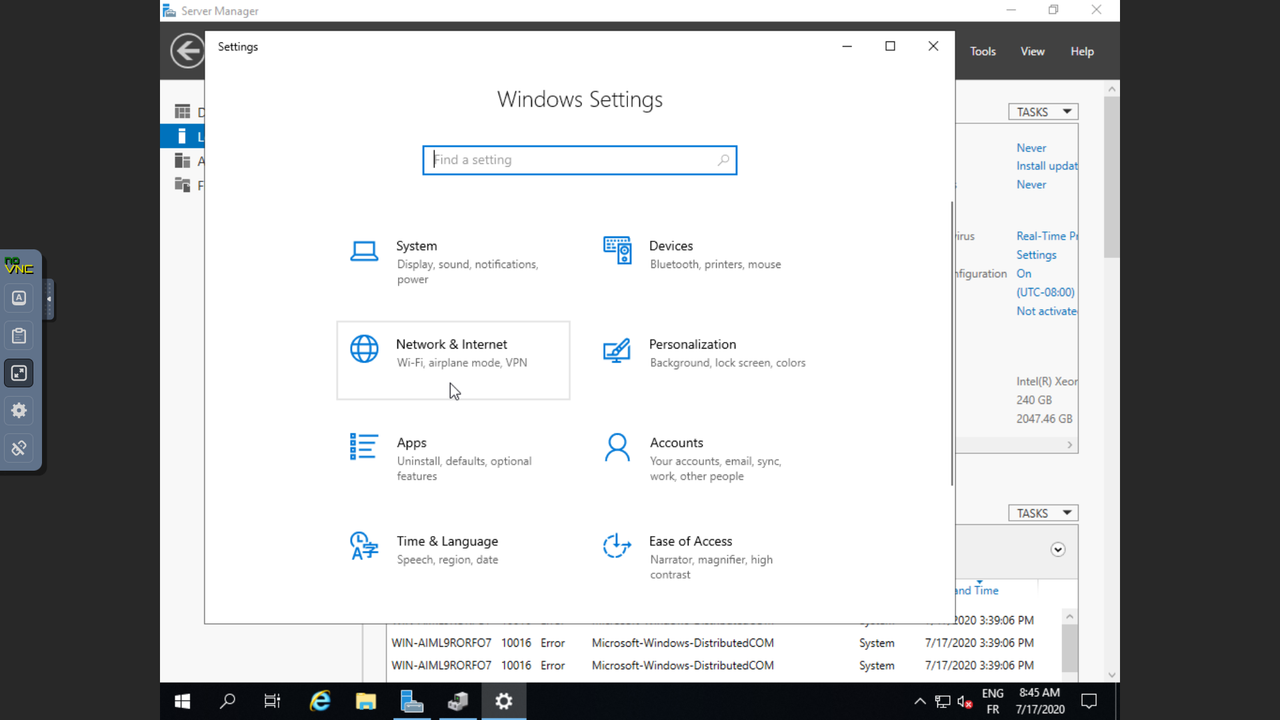The height and width of the screenshot is (720, 1280).
Task: Collapse events section with circled chevron
Action: 1058,550
